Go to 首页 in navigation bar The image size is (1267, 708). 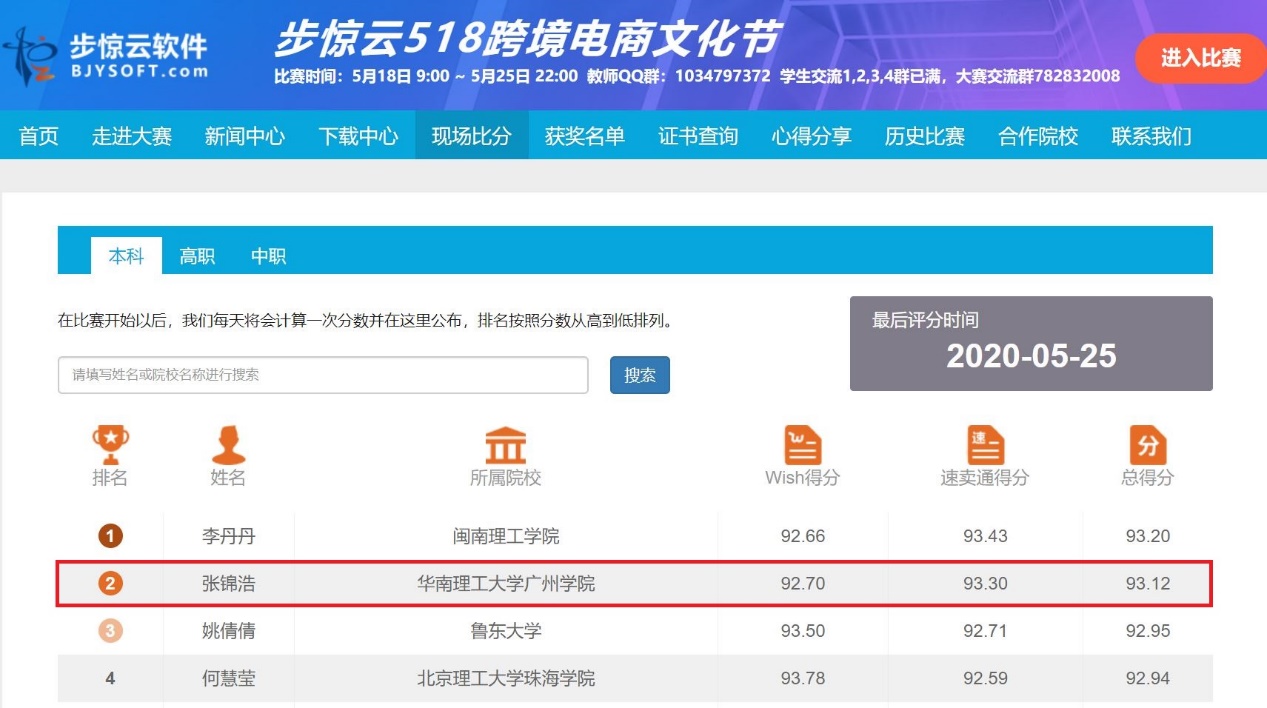coord(39,136)
